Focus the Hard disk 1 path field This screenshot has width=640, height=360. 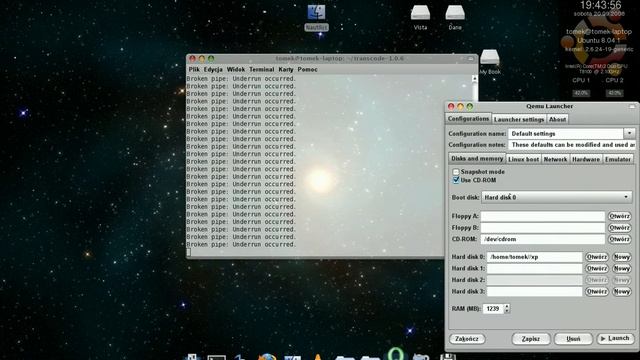pos(534,268)
